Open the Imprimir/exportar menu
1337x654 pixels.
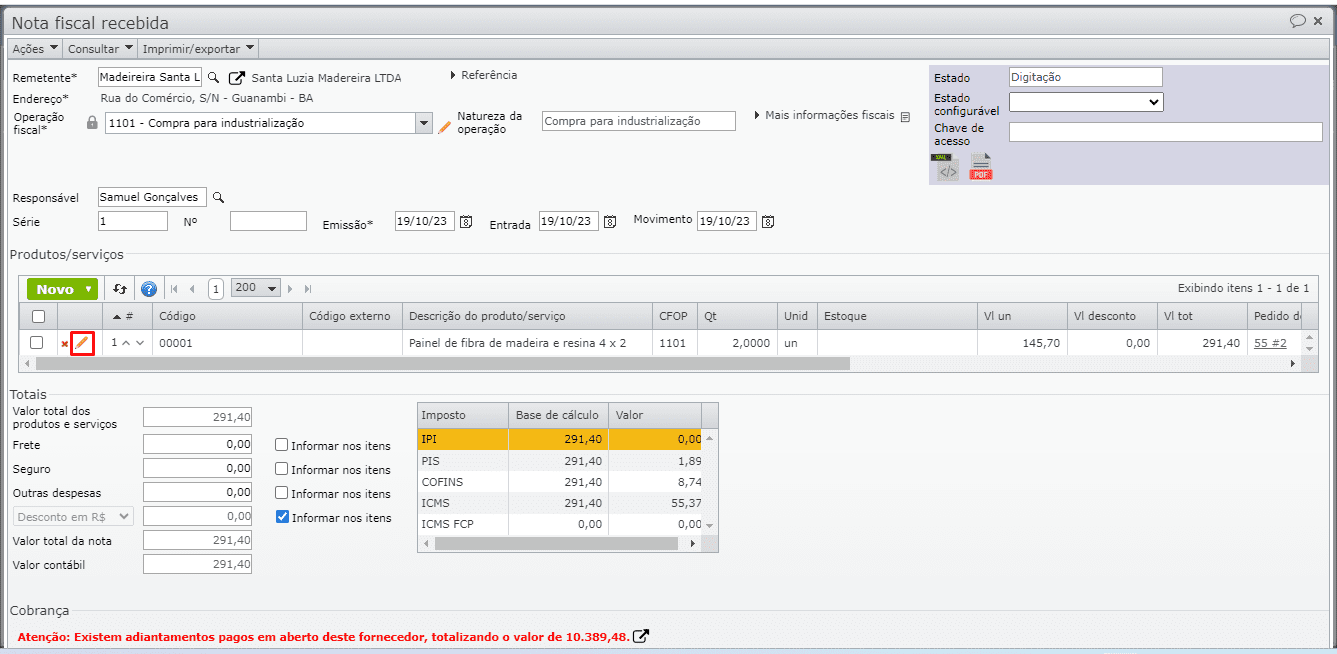click(197, 48)
